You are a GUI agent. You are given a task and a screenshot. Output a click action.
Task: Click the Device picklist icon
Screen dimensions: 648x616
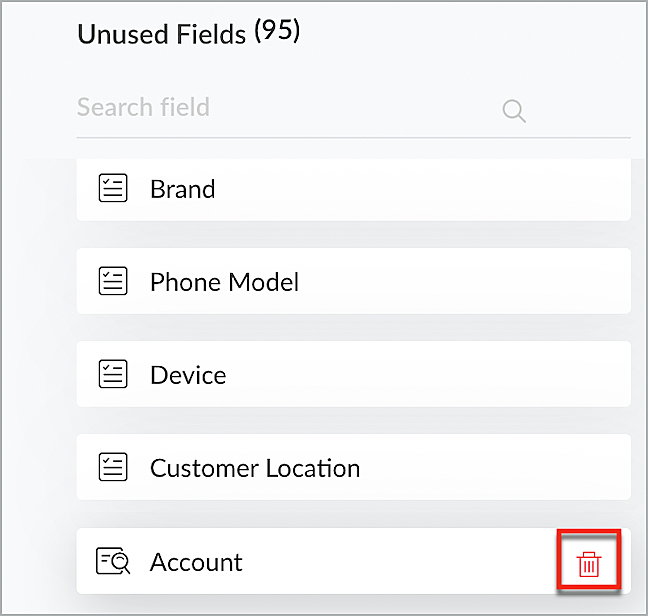point(113,375)
